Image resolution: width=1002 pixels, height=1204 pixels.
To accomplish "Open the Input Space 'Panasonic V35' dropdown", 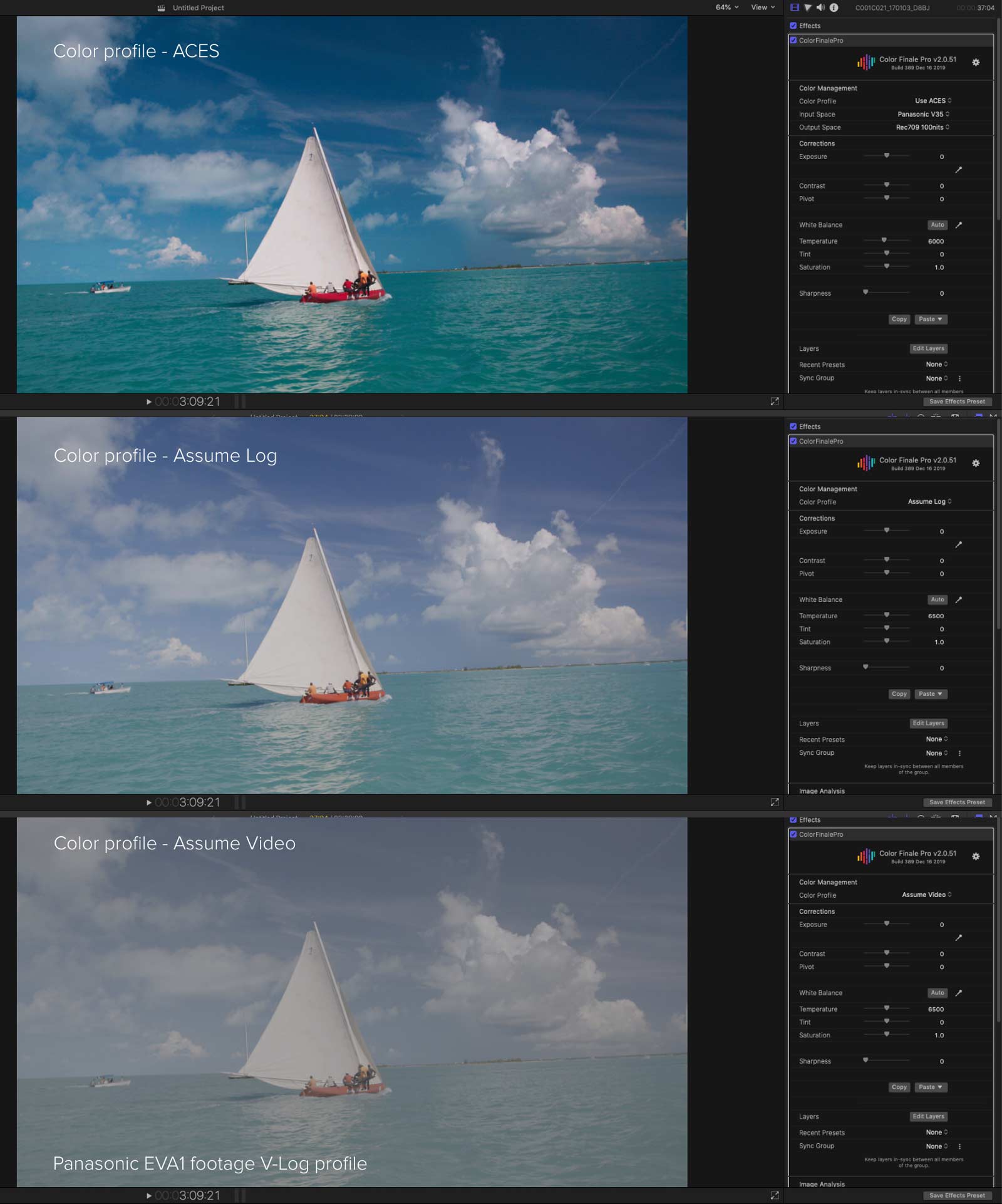I will point(924,114).
